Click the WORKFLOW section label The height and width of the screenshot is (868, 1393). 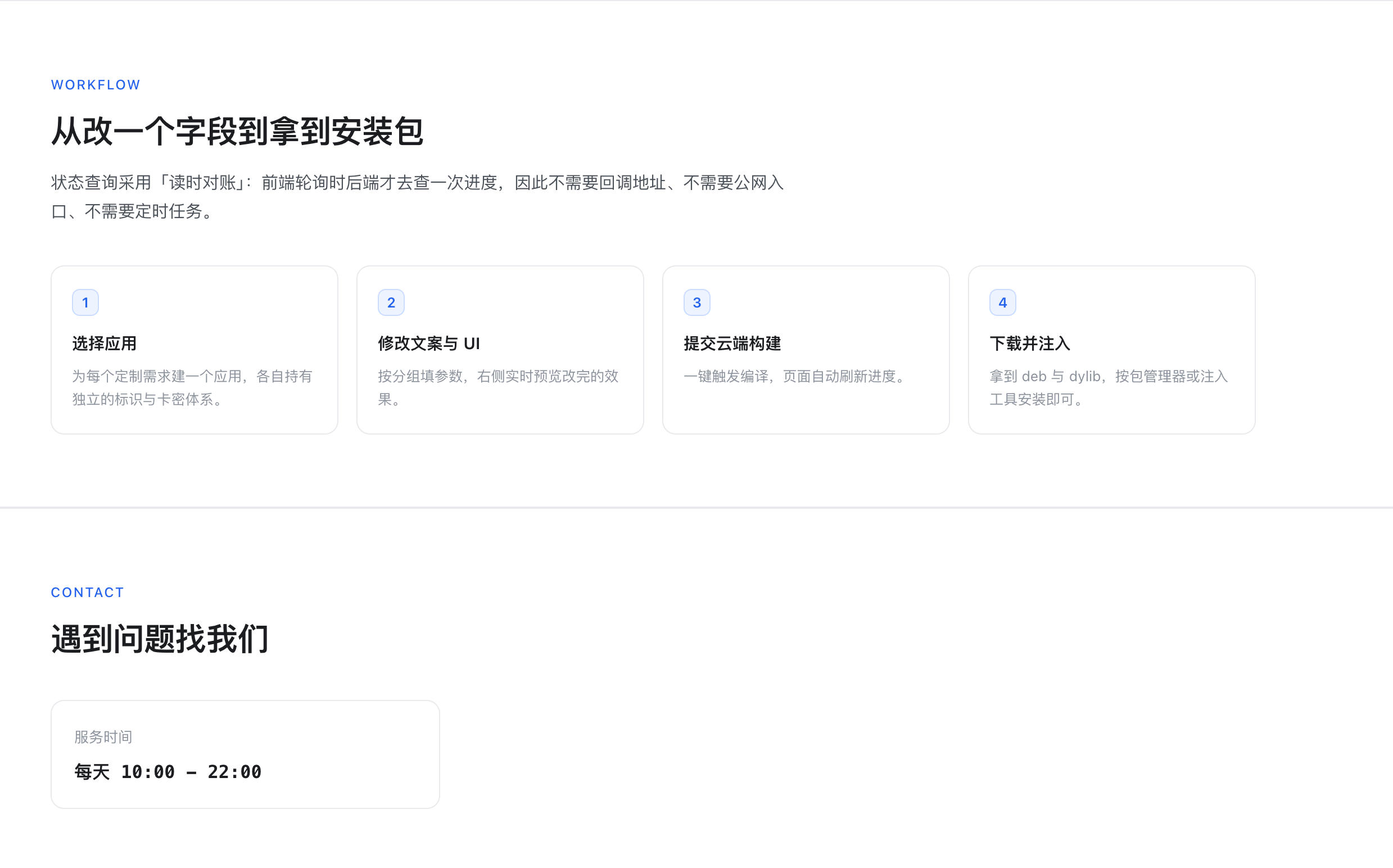click(x=96, y=85)
